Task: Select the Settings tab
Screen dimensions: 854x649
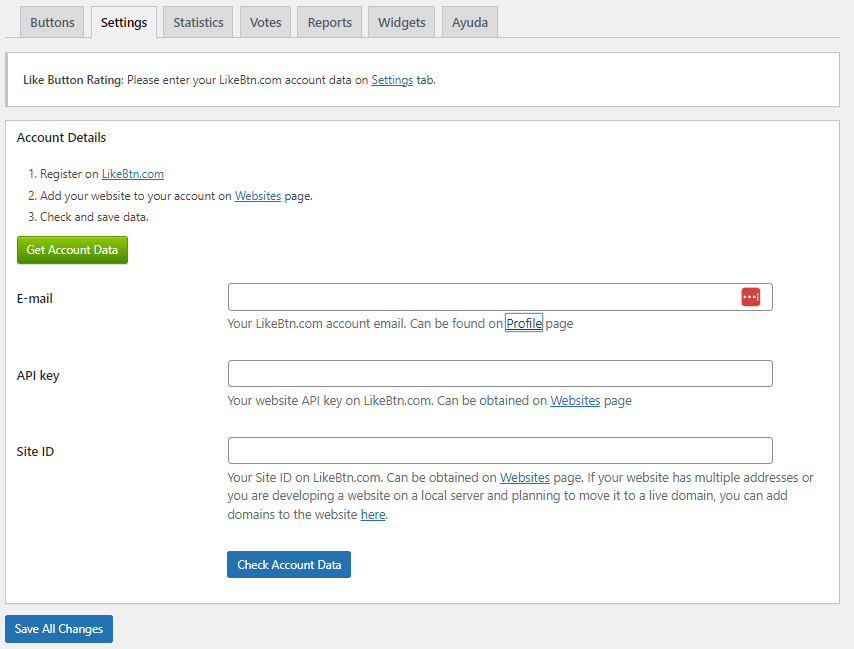Action: 124,22
